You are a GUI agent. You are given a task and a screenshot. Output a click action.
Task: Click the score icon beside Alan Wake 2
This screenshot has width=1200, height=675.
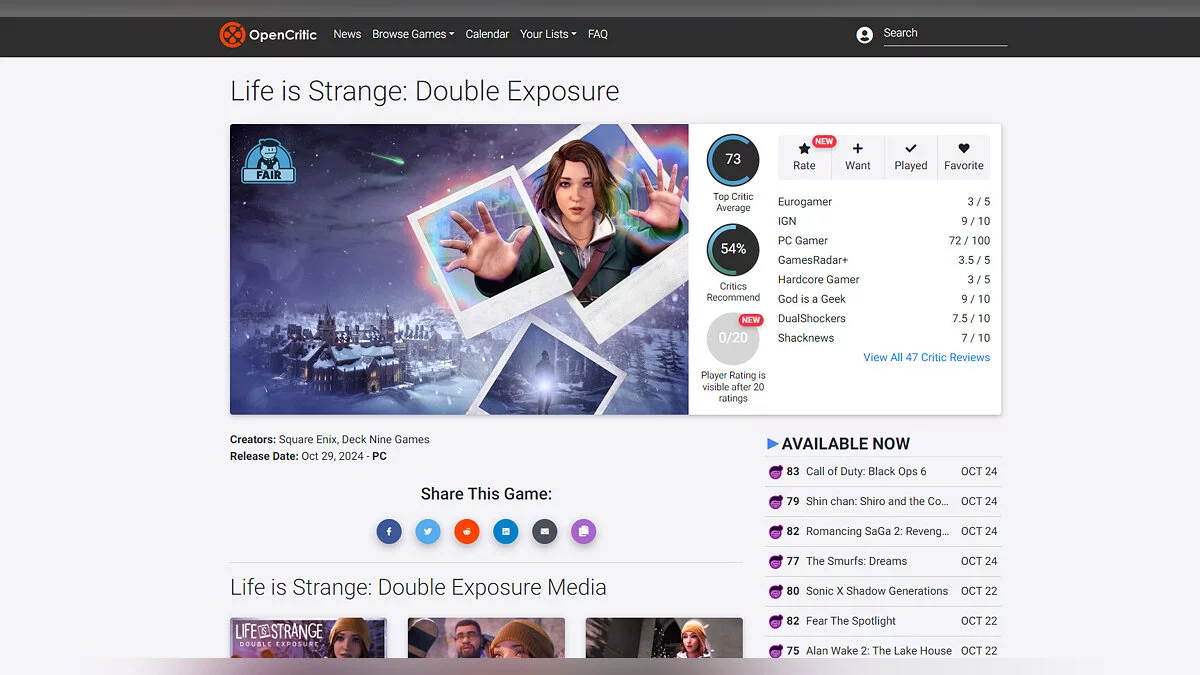pos(775,651)
